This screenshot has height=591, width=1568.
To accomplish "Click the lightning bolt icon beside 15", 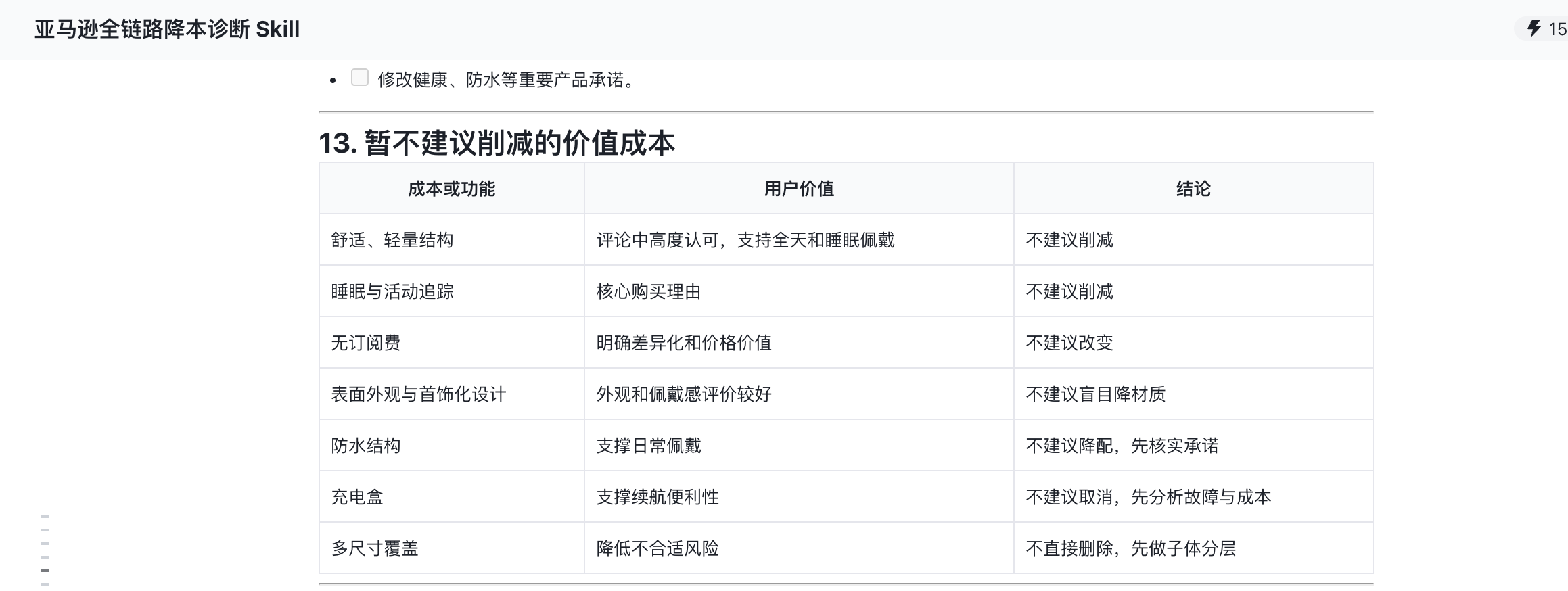I will [1534, 29].
